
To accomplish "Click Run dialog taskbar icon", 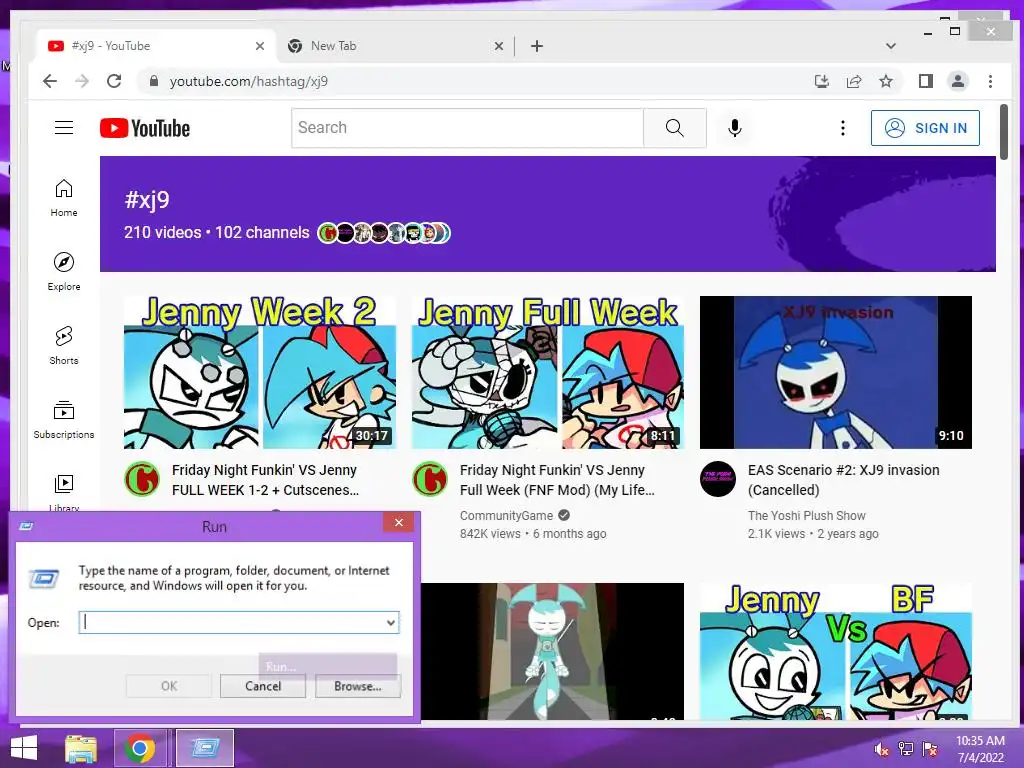I will click(x=205, y=748).
